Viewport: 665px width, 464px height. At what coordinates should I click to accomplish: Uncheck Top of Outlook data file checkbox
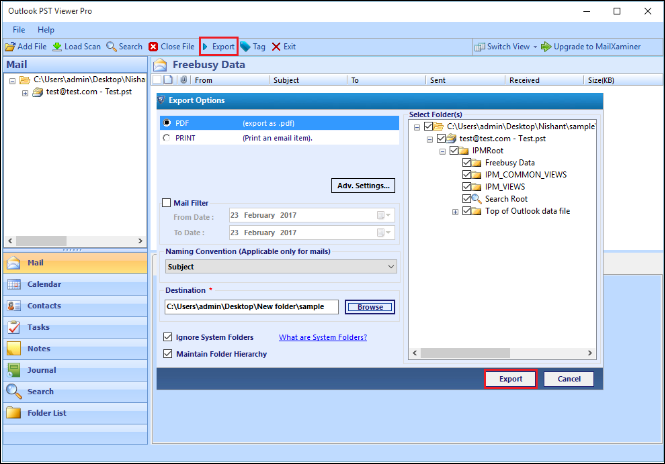point(467,211)
